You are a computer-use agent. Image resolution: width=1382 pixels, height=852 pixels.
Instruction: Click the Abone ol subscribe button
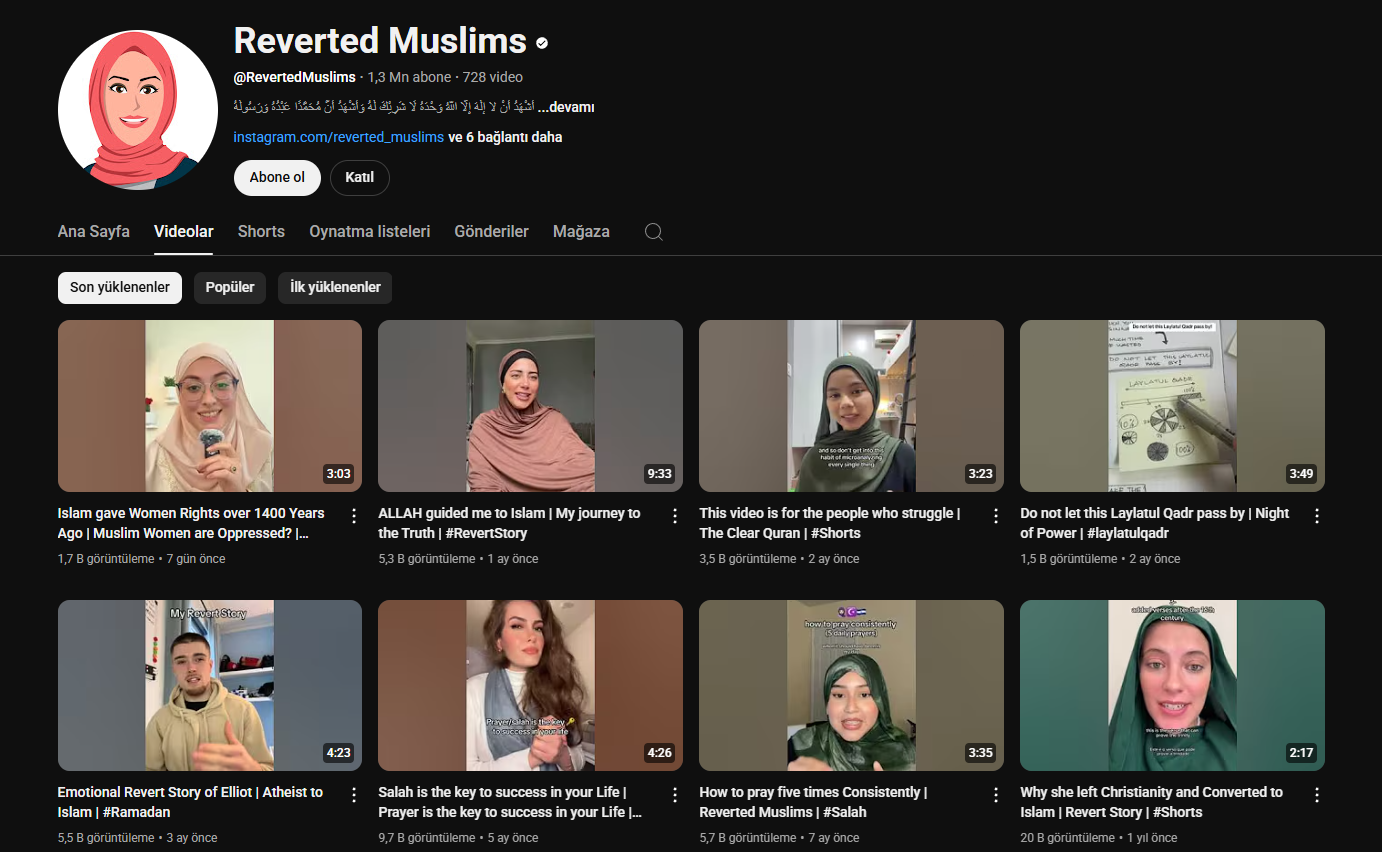click(x=277, y=177)
